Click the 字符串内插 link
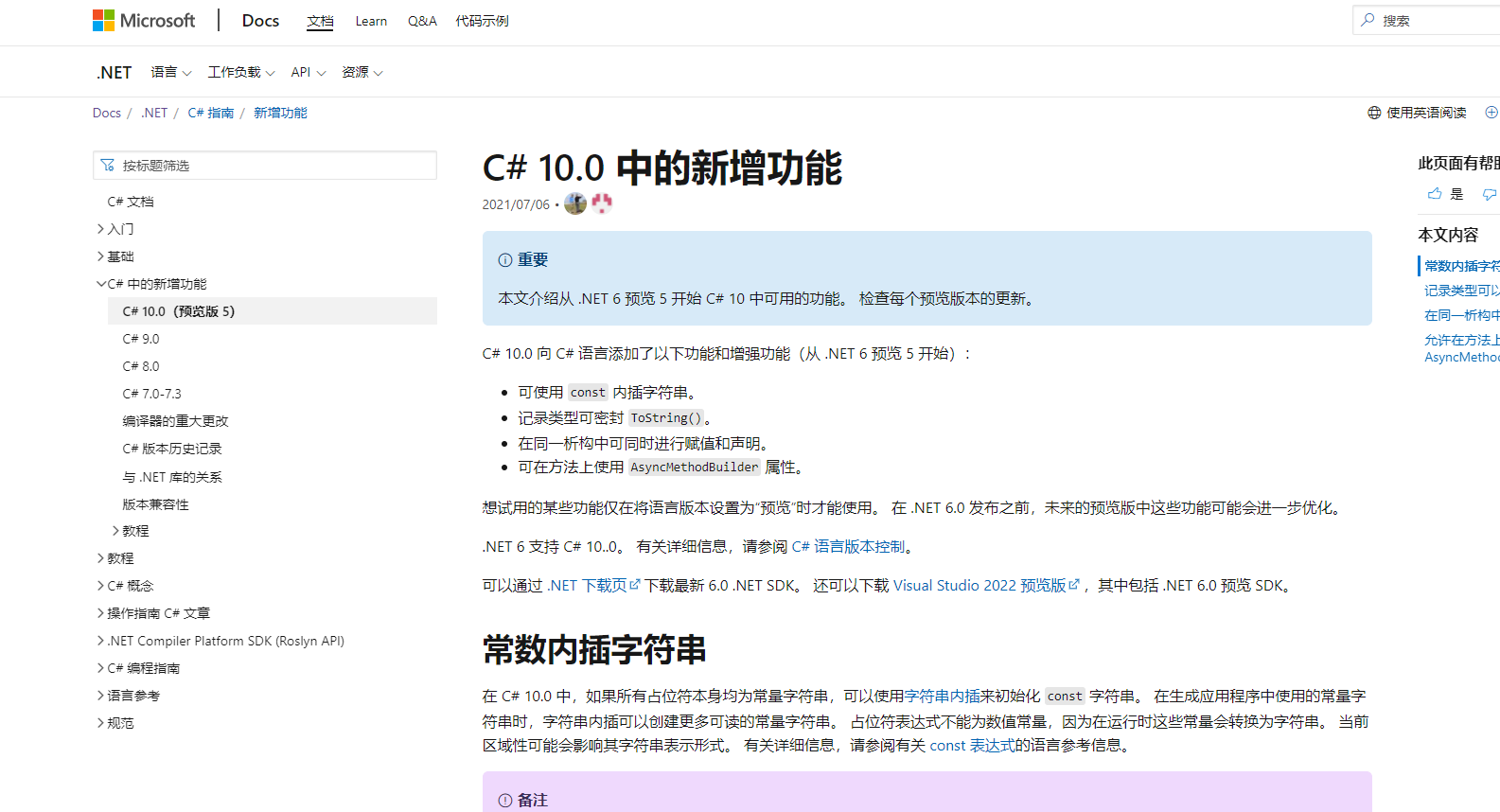This screenshot has width=1500, height=812. point(943,697)
